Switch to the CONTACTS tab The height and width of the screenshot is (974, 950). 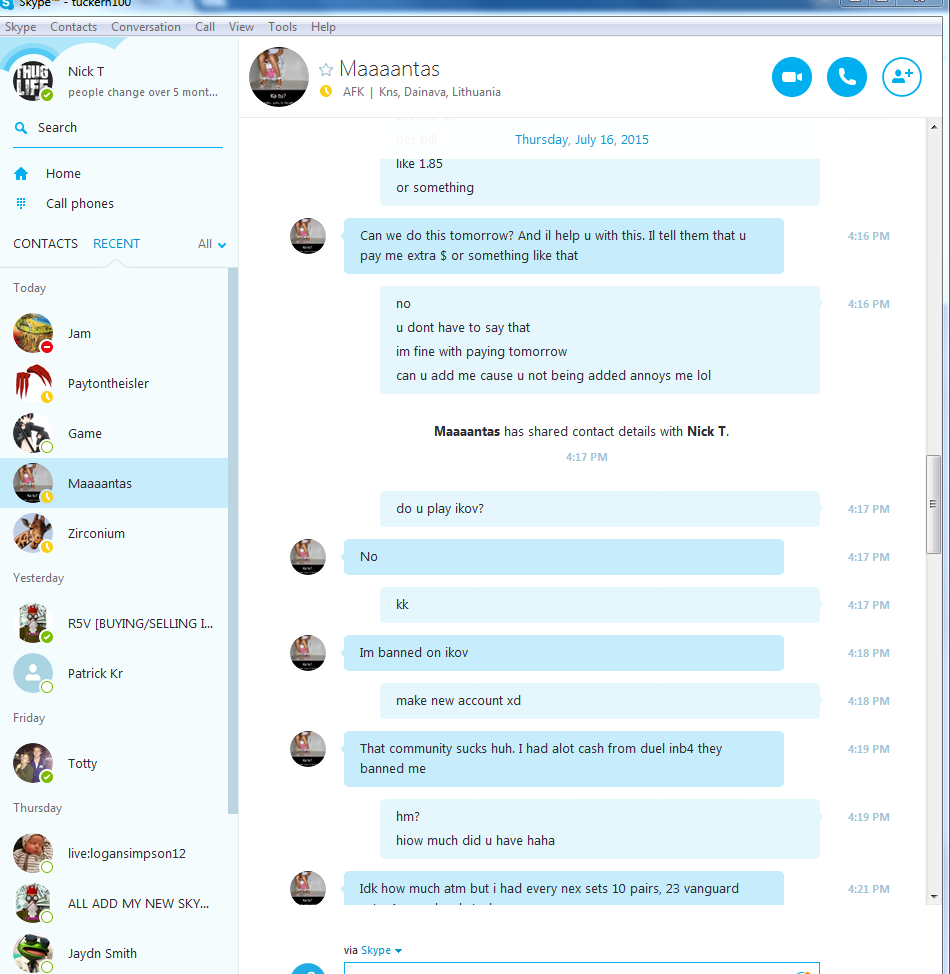[x=45, y=244]
